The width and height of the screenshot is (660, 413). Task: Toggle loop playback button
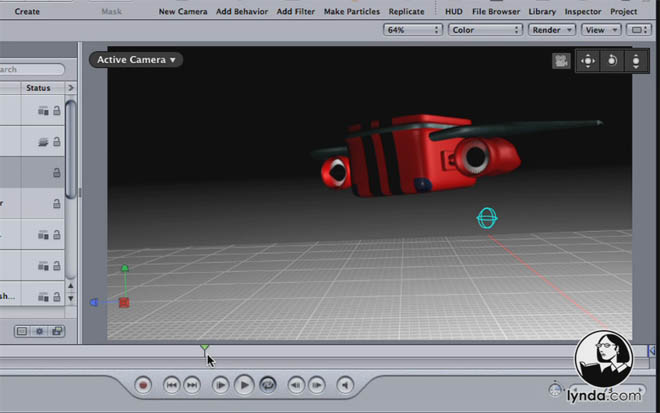click(268, 385)
